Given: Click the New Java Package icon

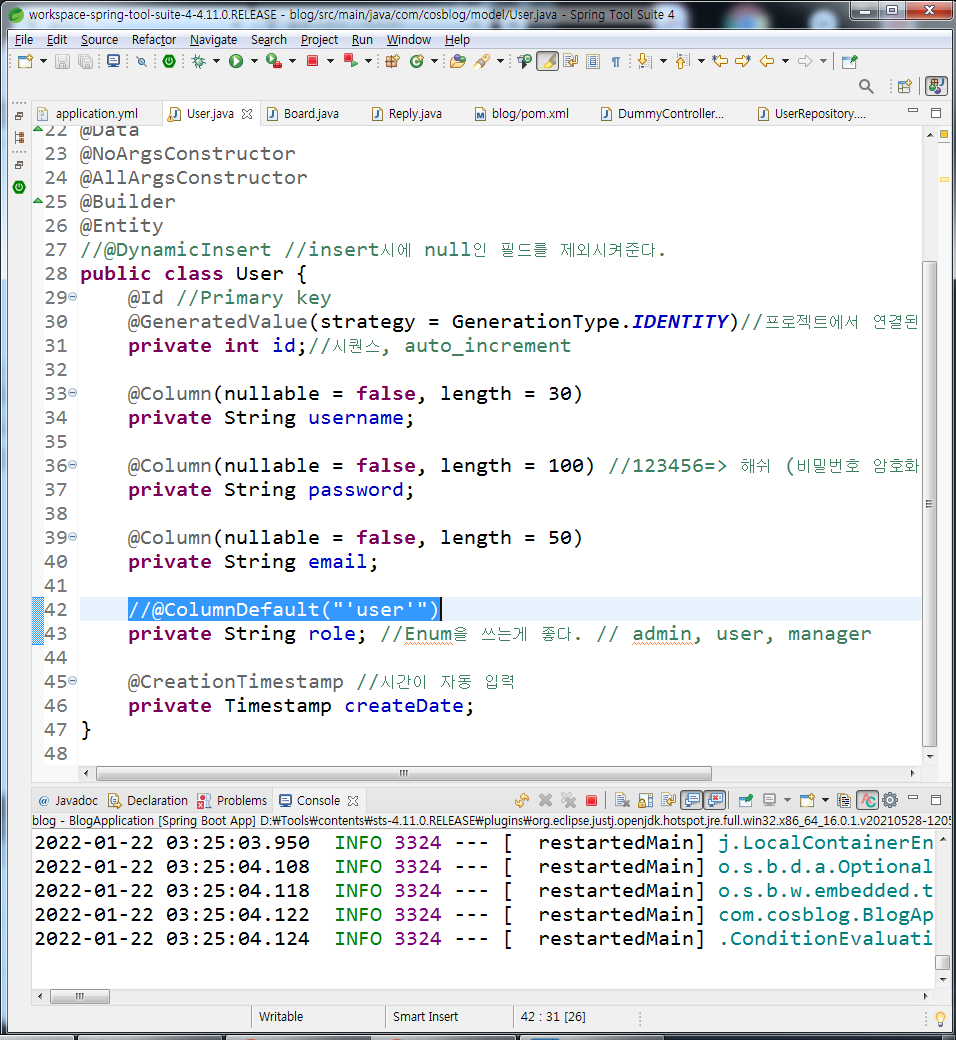Looking at the screenshot, I should [393, 62].
